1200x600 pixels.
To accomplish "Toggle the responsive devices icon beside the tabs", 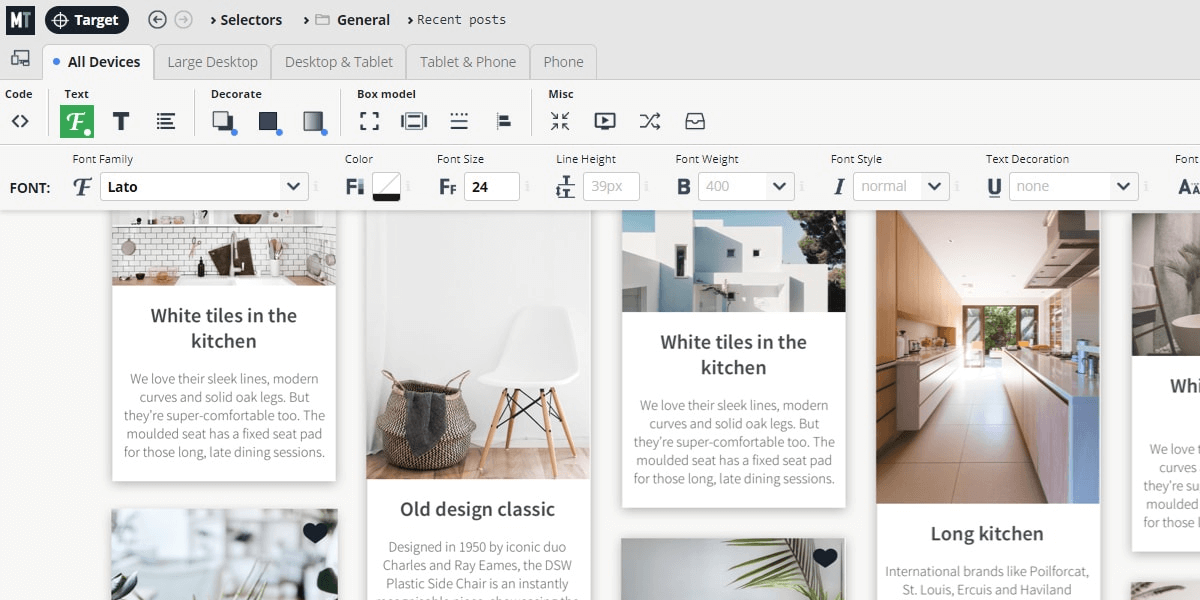I will click(20, 59).
